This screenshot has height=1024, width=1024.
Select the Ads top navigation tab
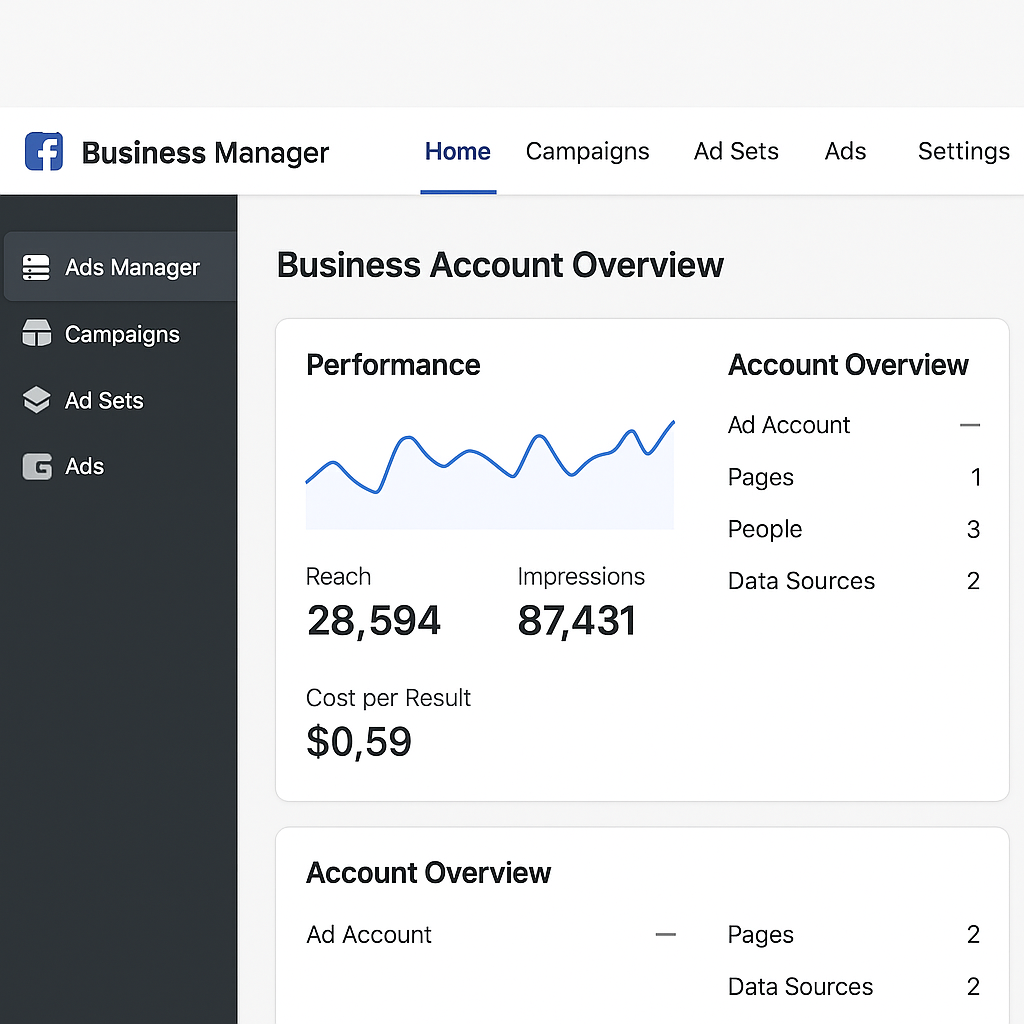tap(845, 152)
